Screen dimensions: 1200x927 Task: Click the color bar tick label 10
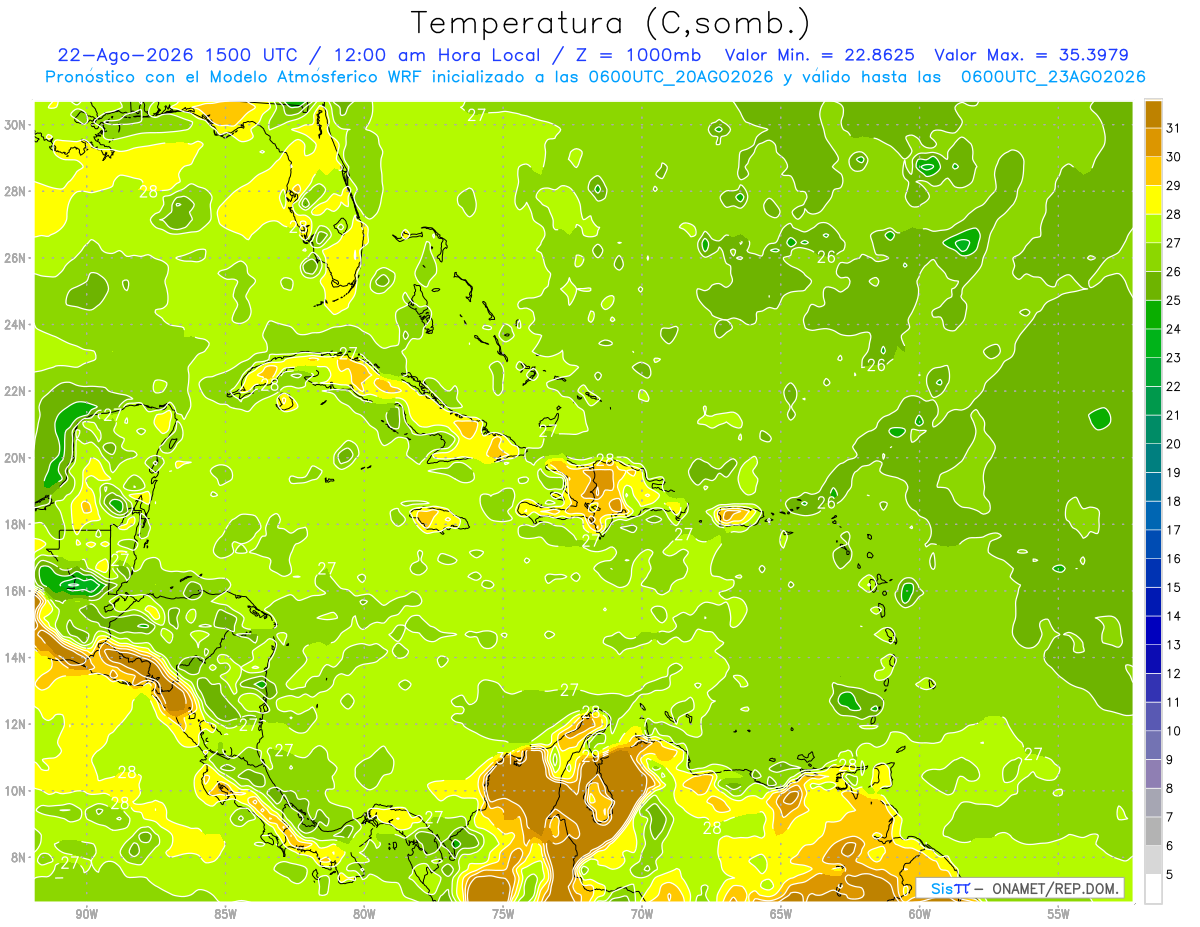[x=1174, y=731]
